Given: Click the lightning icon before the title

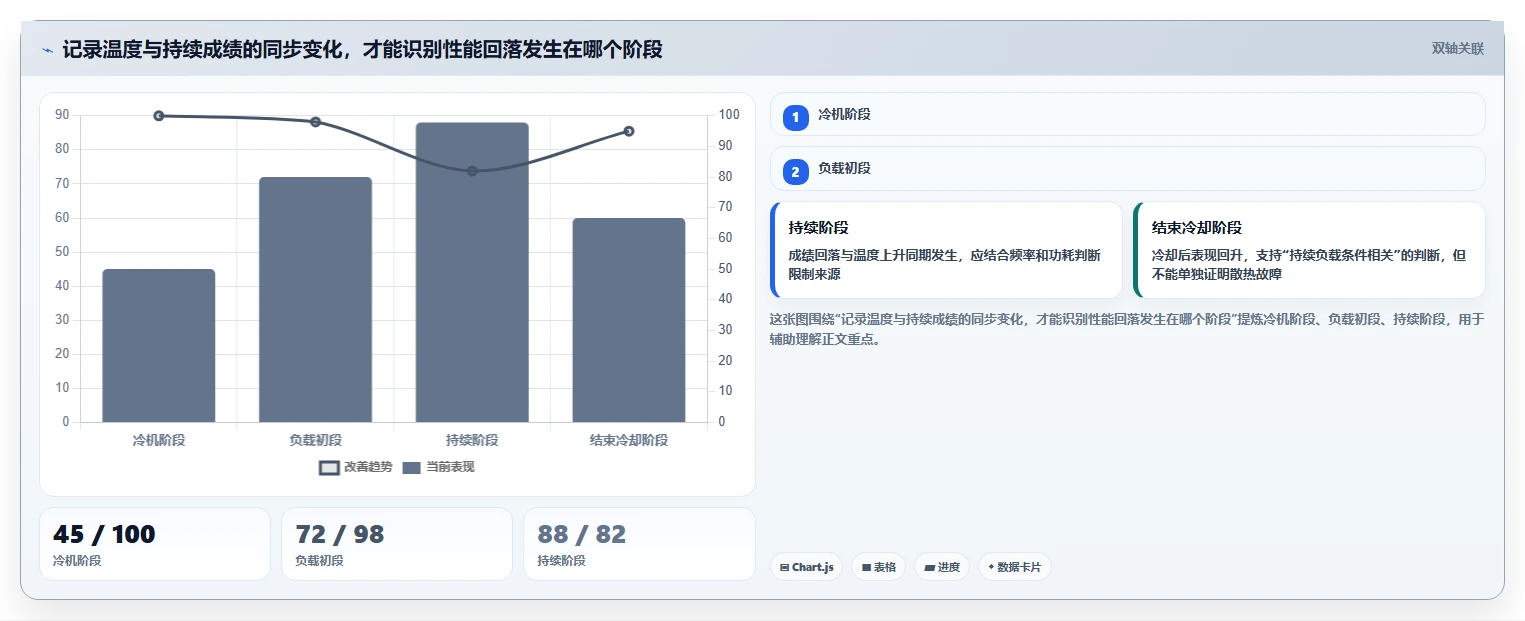Looking at the screenshot, I should [x=47, y=50].
